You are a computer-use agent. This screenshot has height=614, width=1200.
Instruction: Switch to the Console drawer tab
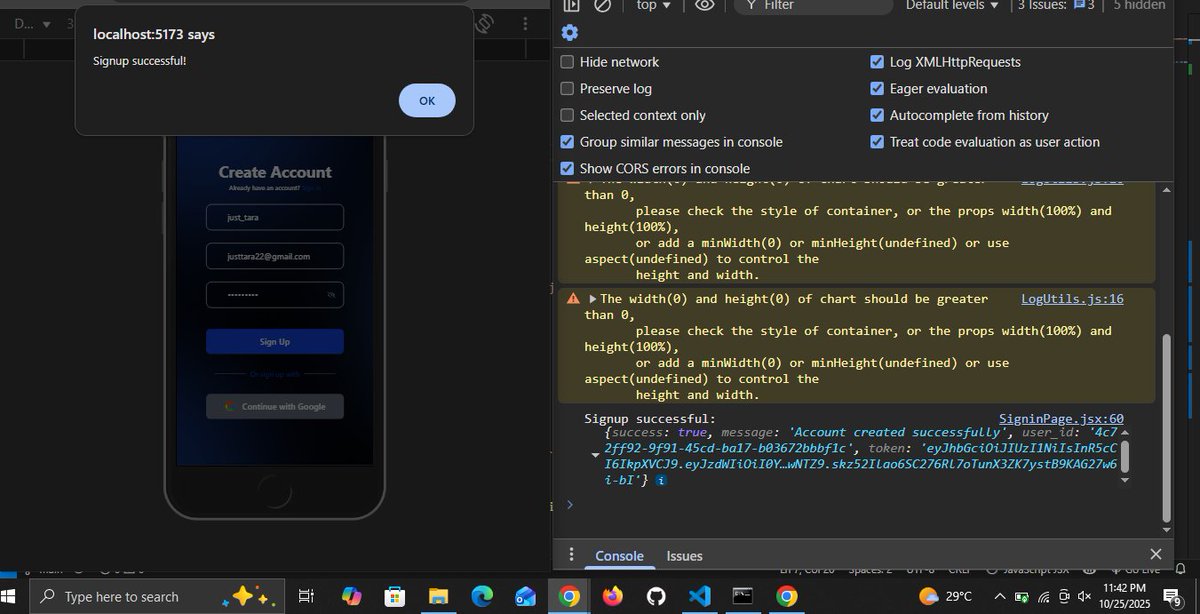point(619,556)
